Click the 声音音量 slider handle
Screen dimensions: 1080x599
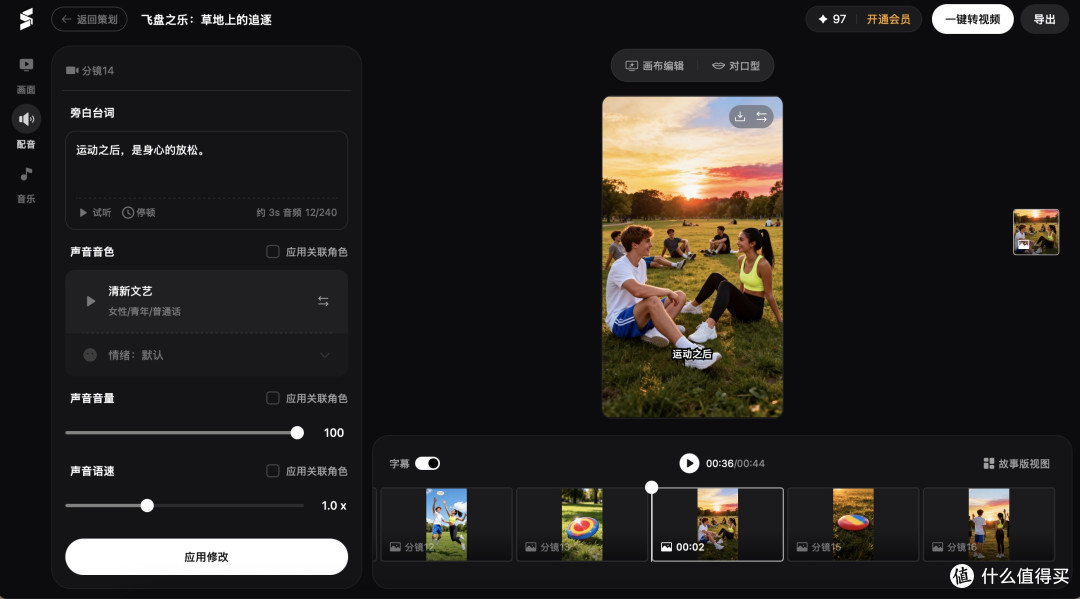(297, 432)
